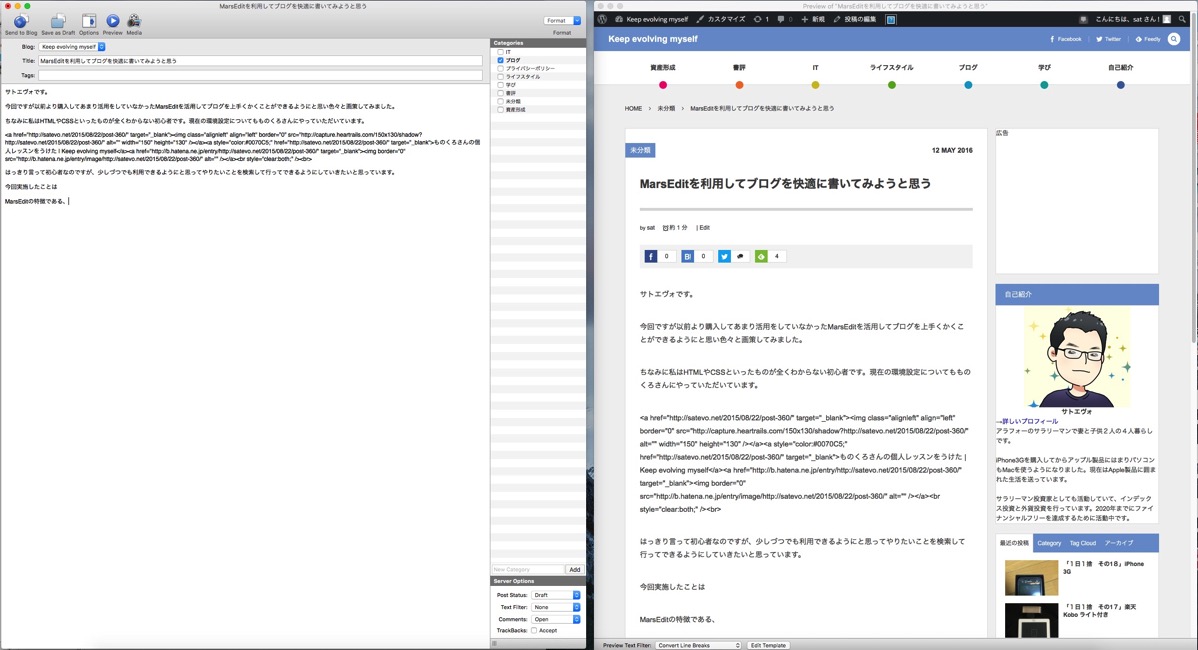Click the orange dot under 書評
The height and width of the screenshot is (650, 1198).
tap(739, 85)
